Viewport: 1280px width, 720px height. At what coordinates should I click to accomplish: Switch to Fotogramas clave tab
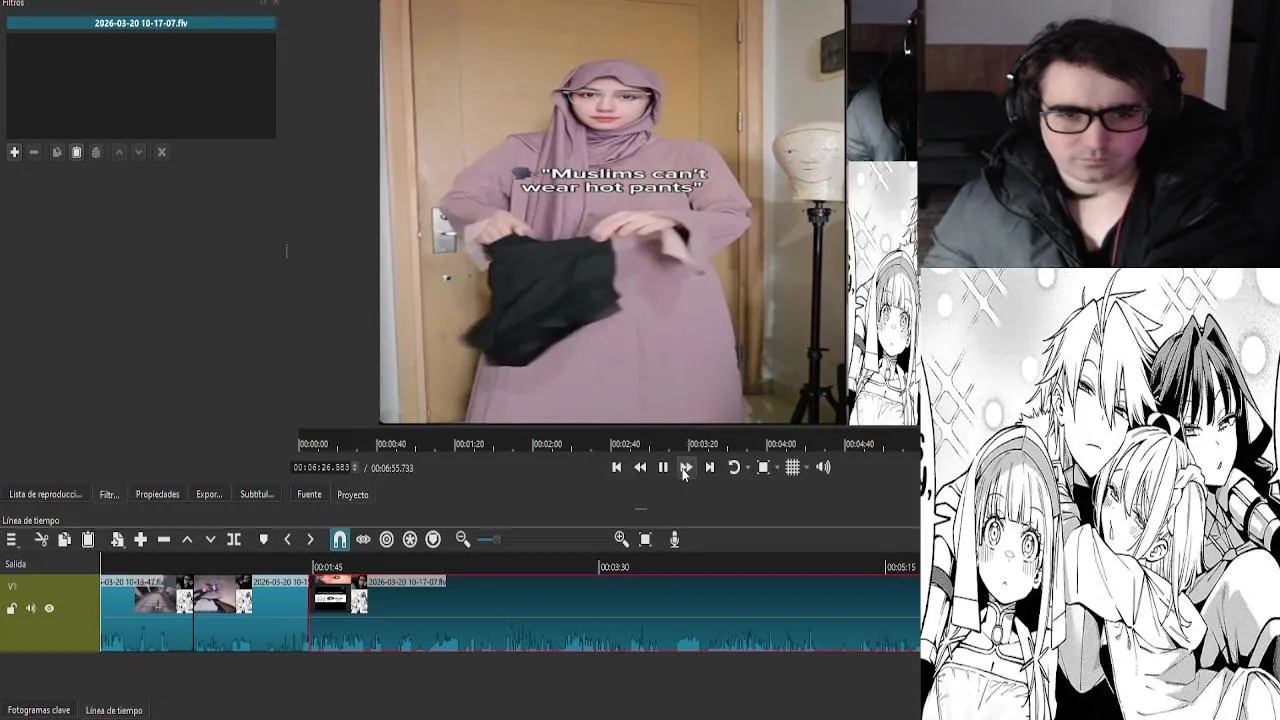(39, 710)
